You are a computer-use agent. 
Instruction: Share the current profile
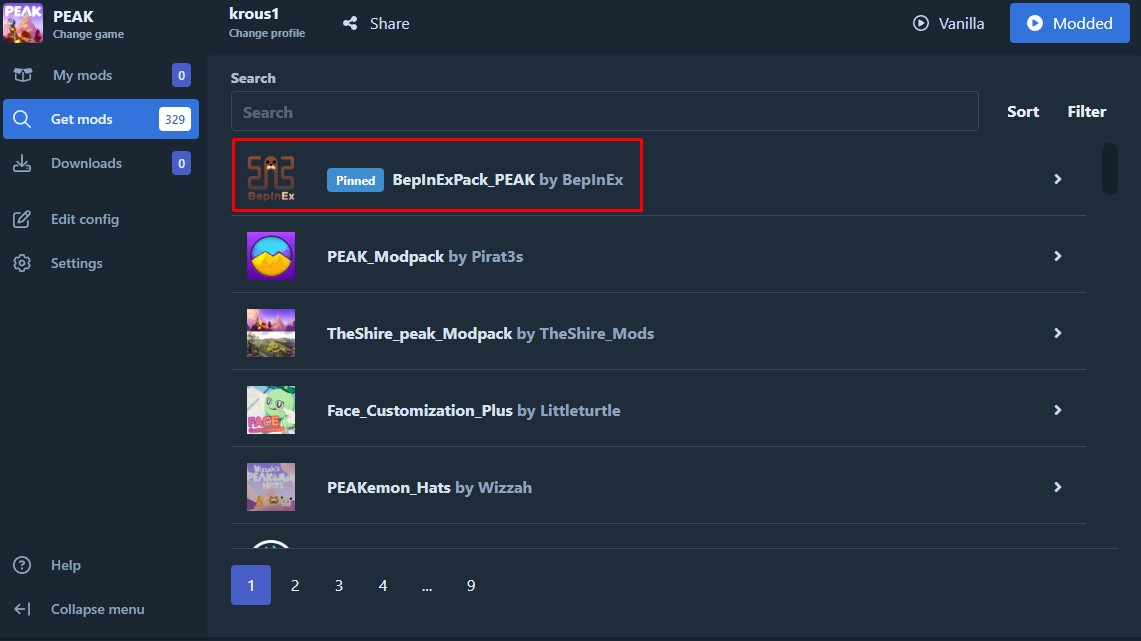pyautogui.click(x=376, y=23)
